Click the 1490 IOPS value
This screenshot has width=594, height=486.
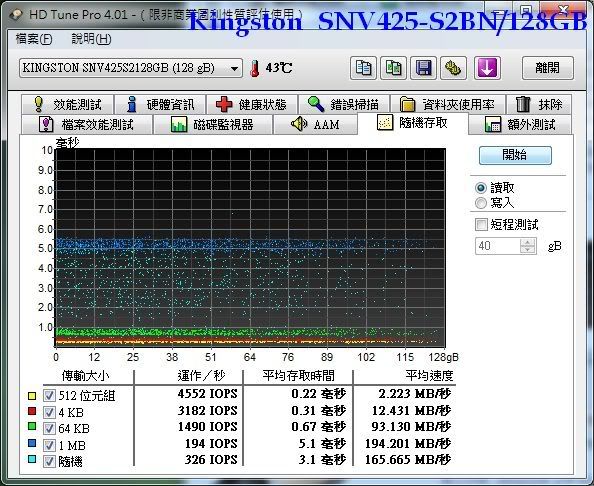208,427
